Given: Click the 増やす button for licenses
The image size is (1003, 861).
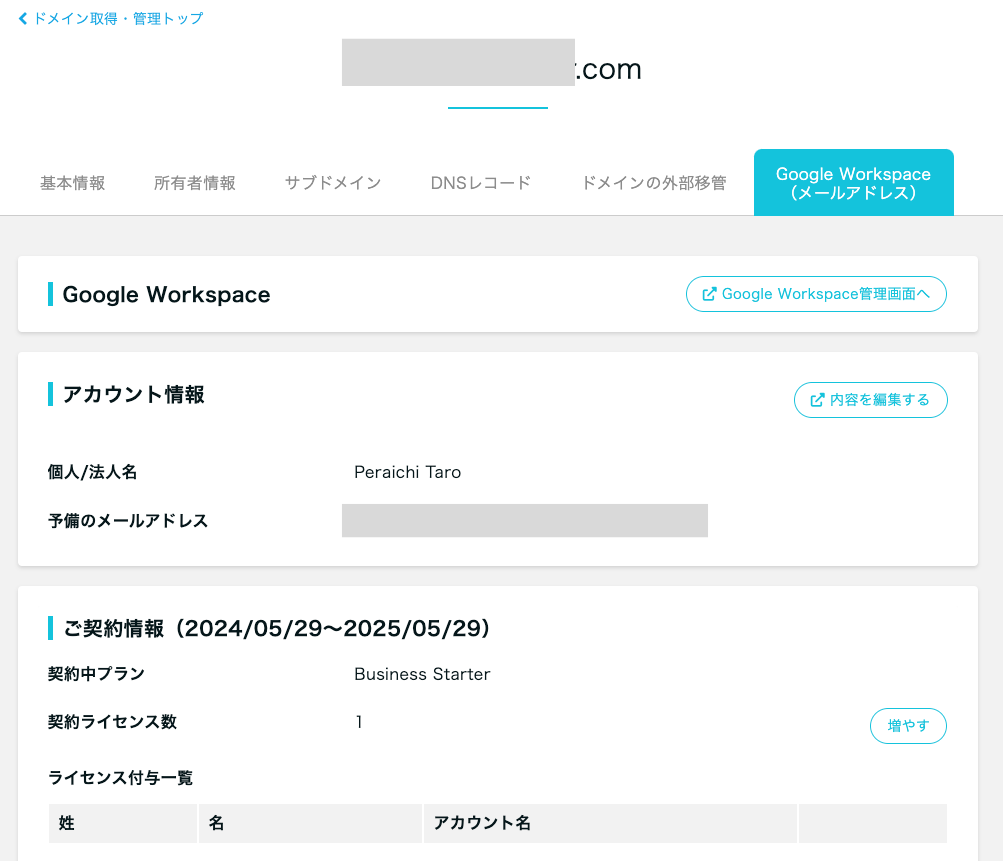Looking at the screenshot, I should pos(907,726).
